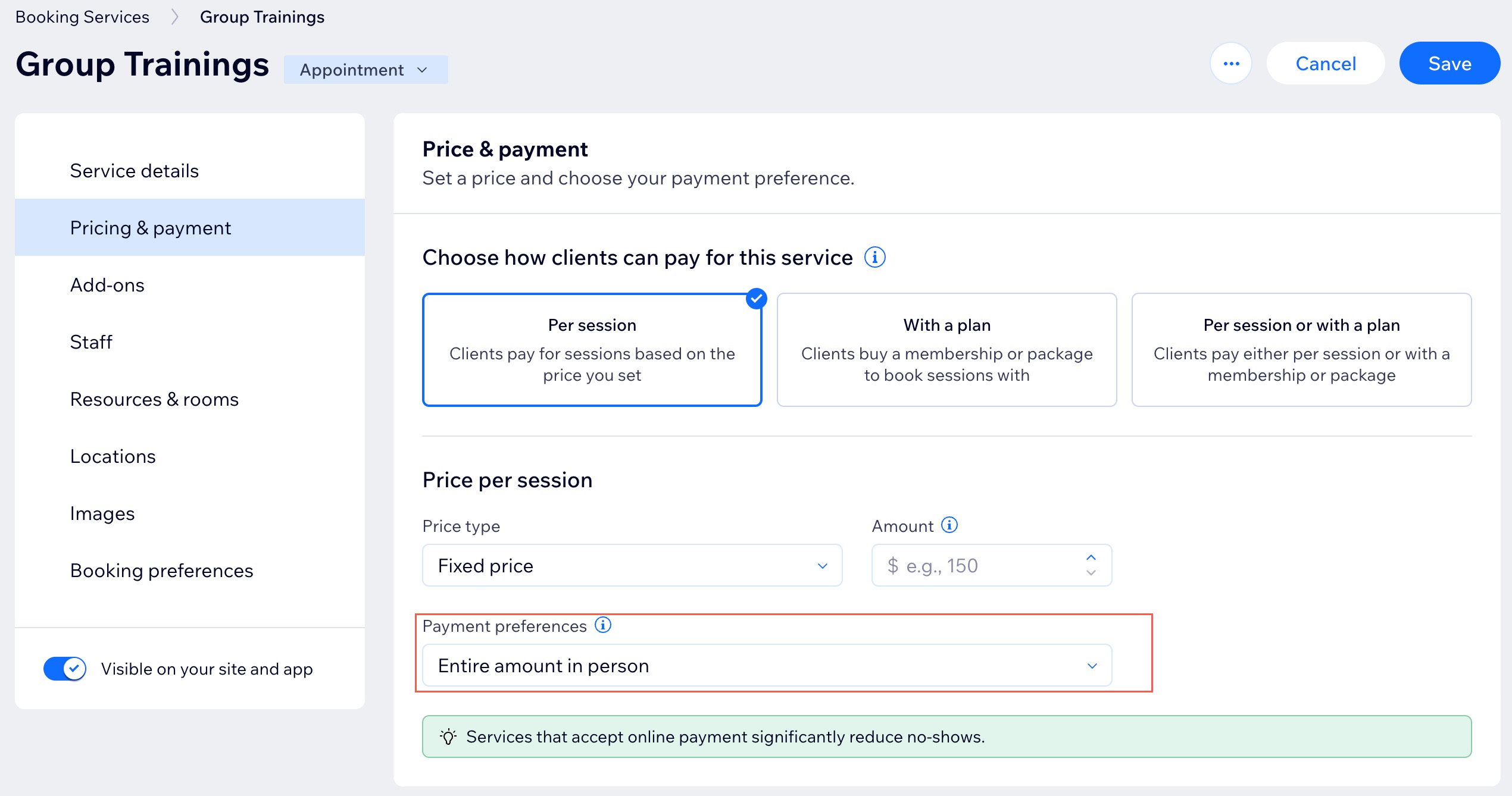The height and width of the screenshot is (796, 1512).
Task: Toggle Visible on your site and app
Action: 65,669
